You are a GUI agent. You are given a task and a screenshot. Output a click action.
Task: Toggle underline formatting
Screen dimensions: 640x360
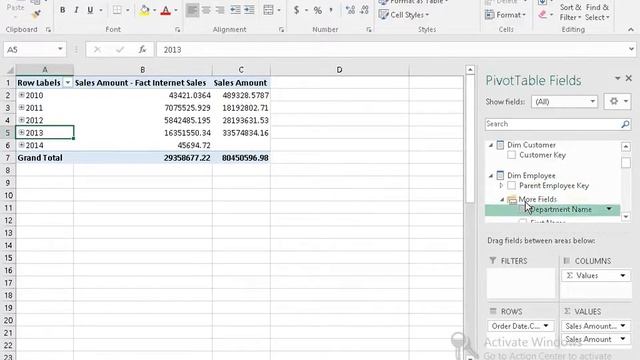tap(90, 10)
